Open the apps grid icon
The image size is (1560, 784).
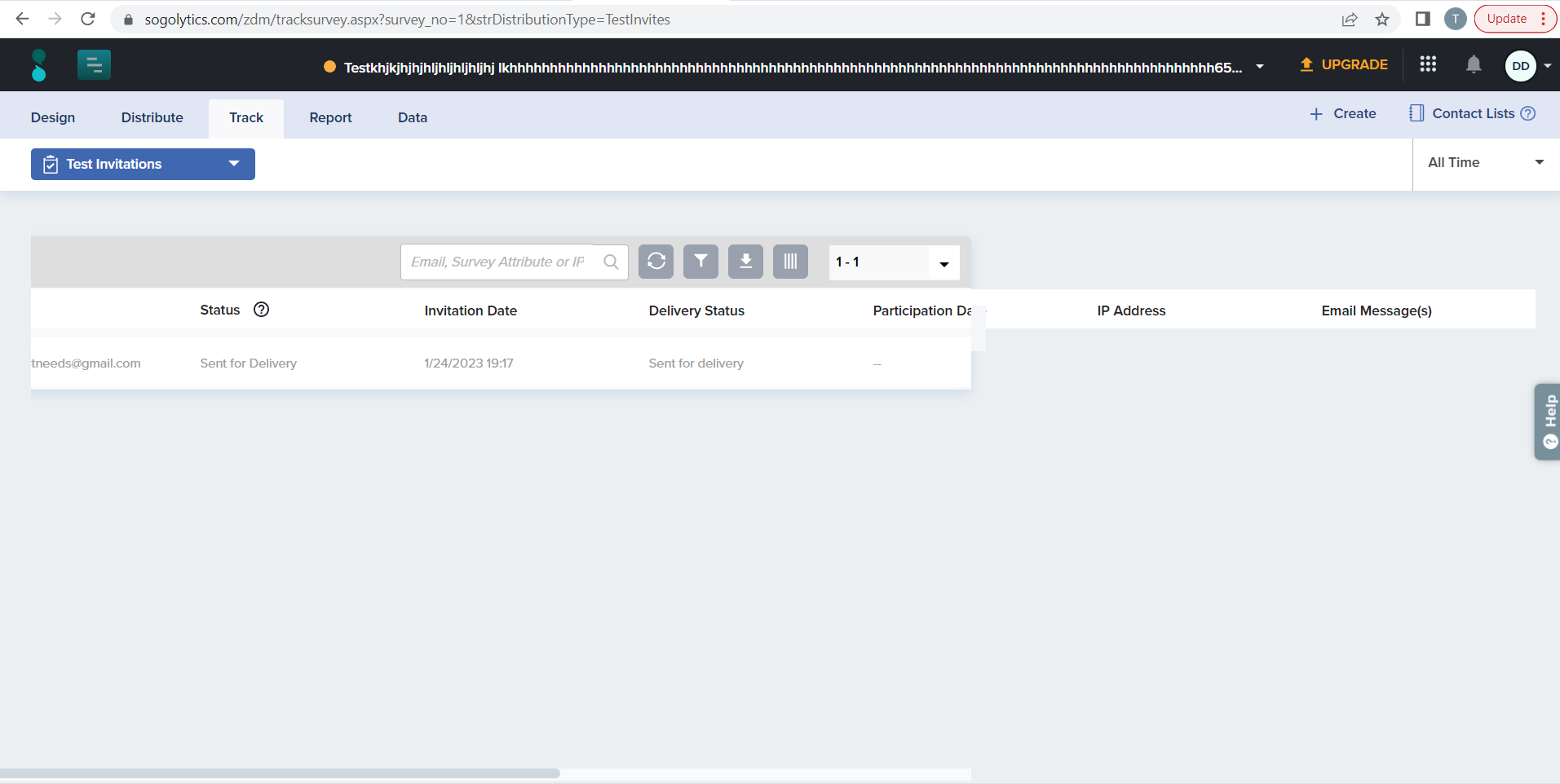coord(1428,64)
